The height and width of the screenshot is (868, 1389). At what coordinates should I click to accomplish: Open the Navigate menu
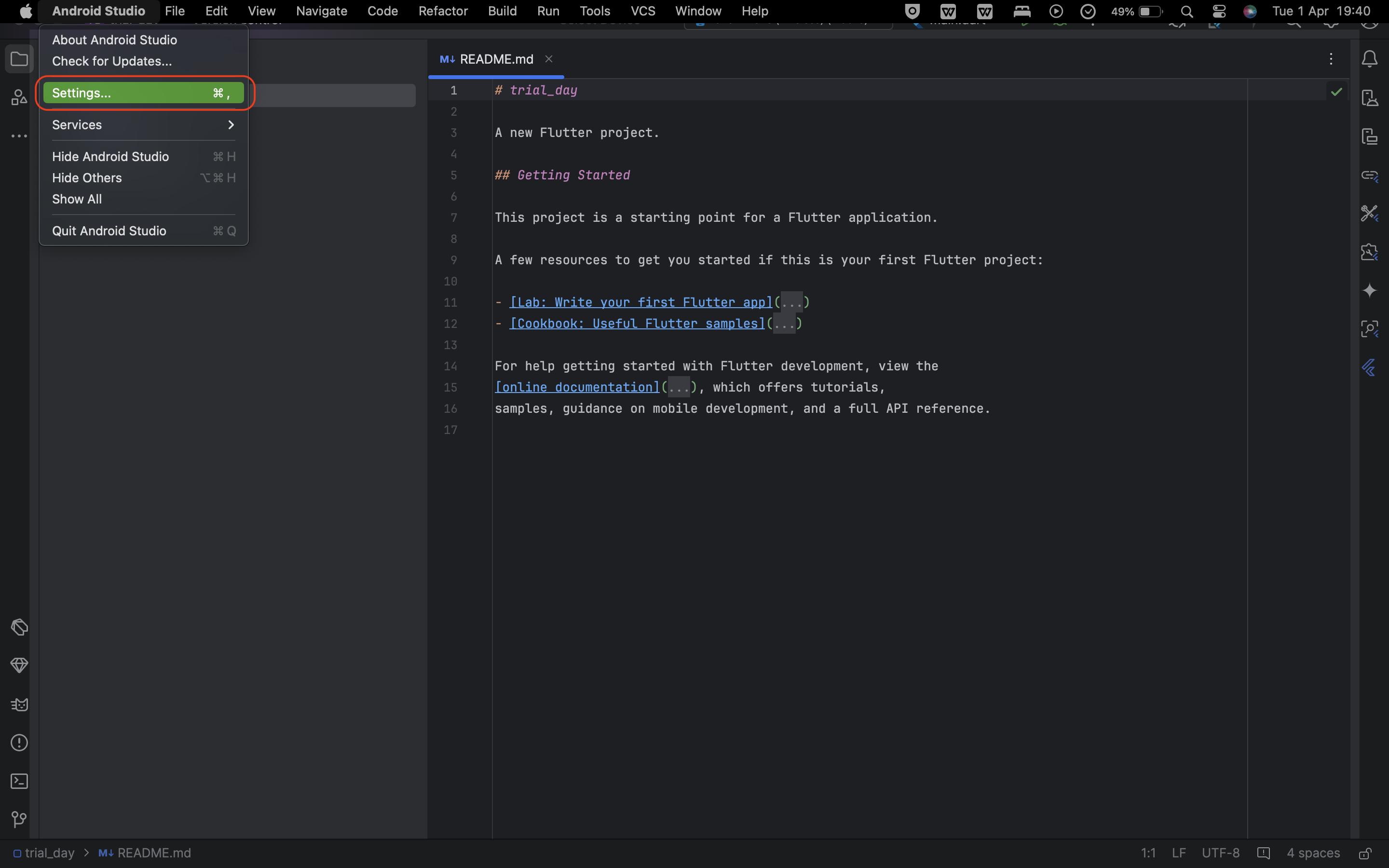click(321, 12)
